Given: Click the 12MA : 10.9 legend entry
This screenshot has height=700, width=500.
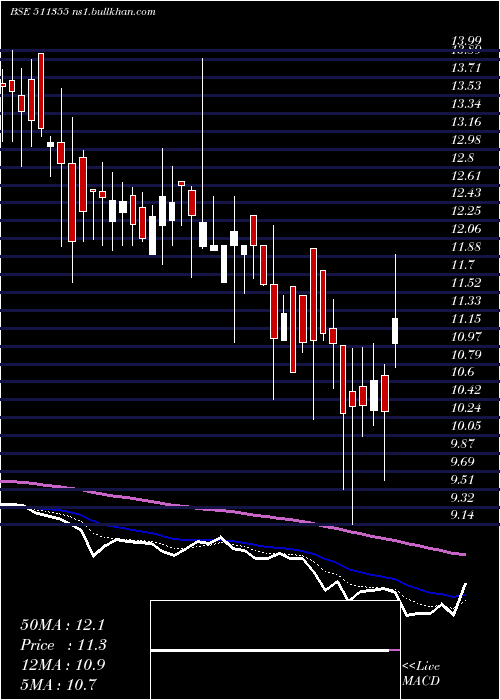Looking at the screenshot, I should 62,665.
